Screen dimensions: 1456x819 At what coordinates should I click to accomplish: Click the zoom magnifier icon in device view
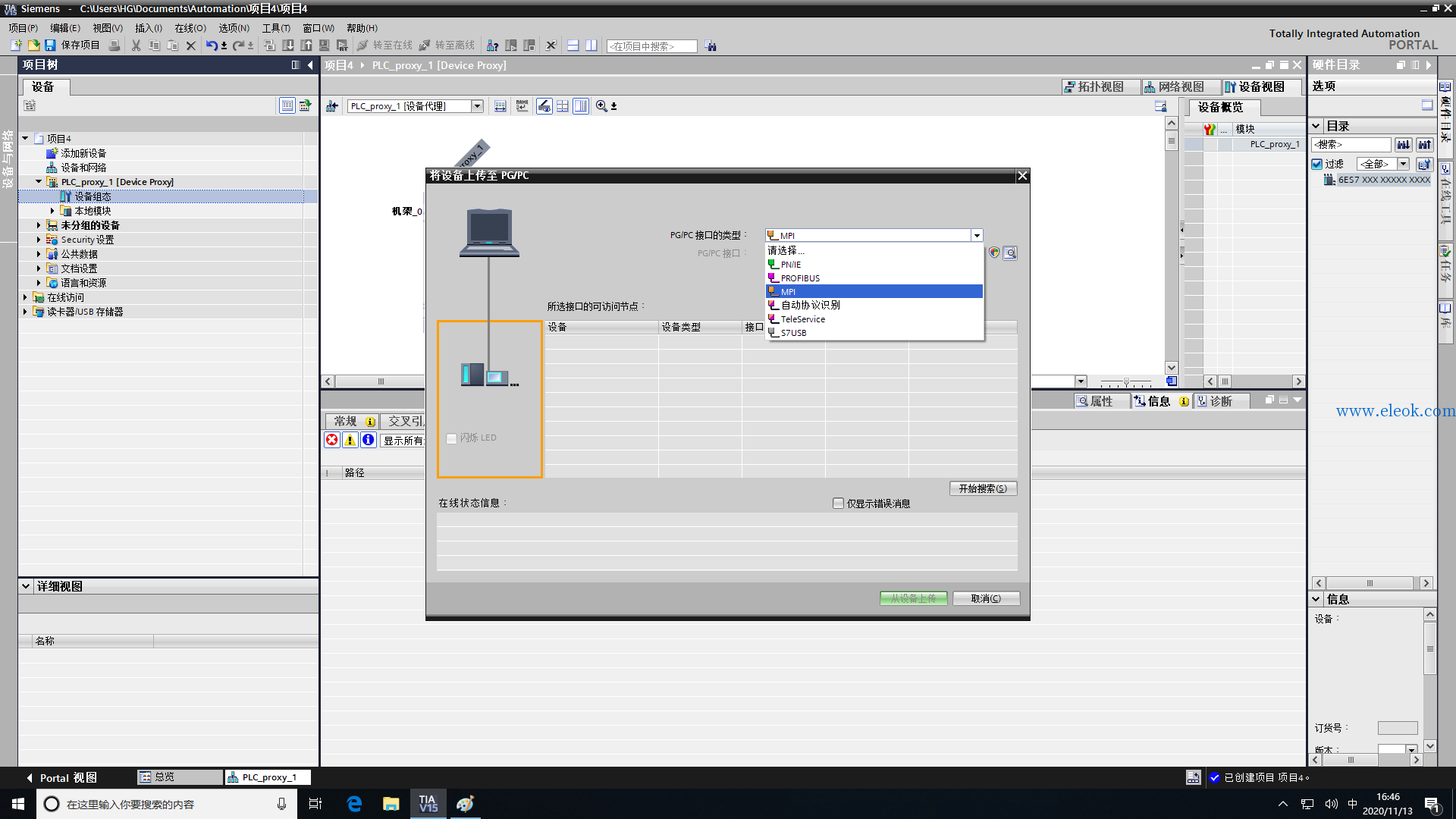click(x=601, y=106)
